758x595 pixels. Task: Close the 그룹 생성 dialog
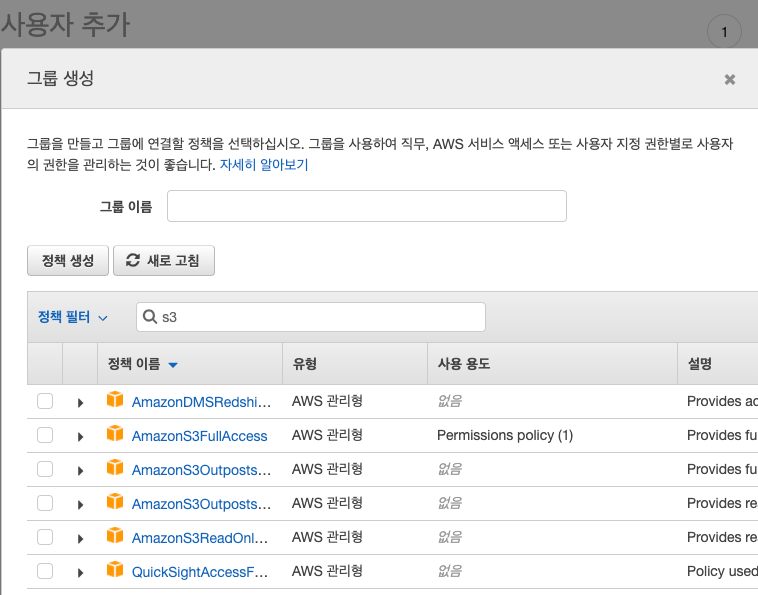pyautogui.click(x=729, y=79)
